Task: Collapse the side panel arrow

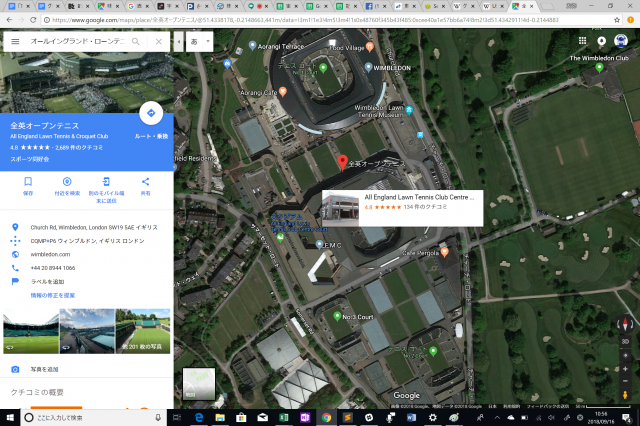Action: pyautogui.click(x=178, y=42)
